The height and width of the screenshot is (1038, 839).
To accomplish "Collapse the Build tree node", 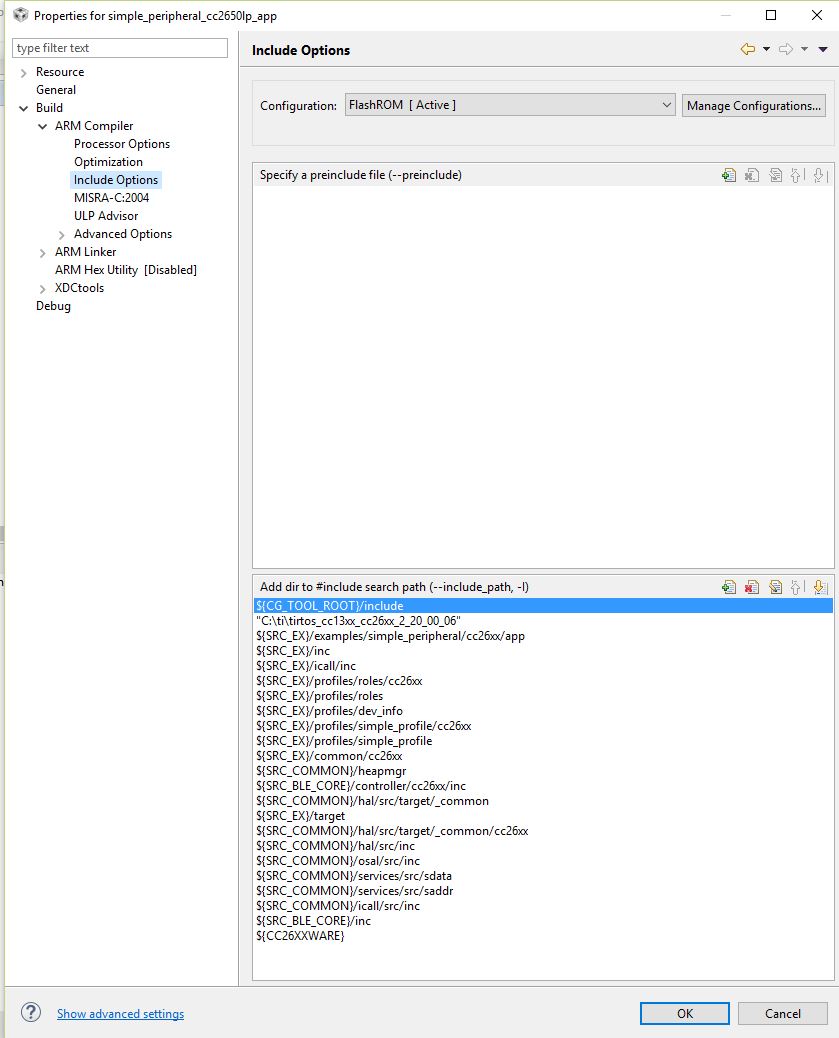I will pyautogui.click(x=24, y=108).
